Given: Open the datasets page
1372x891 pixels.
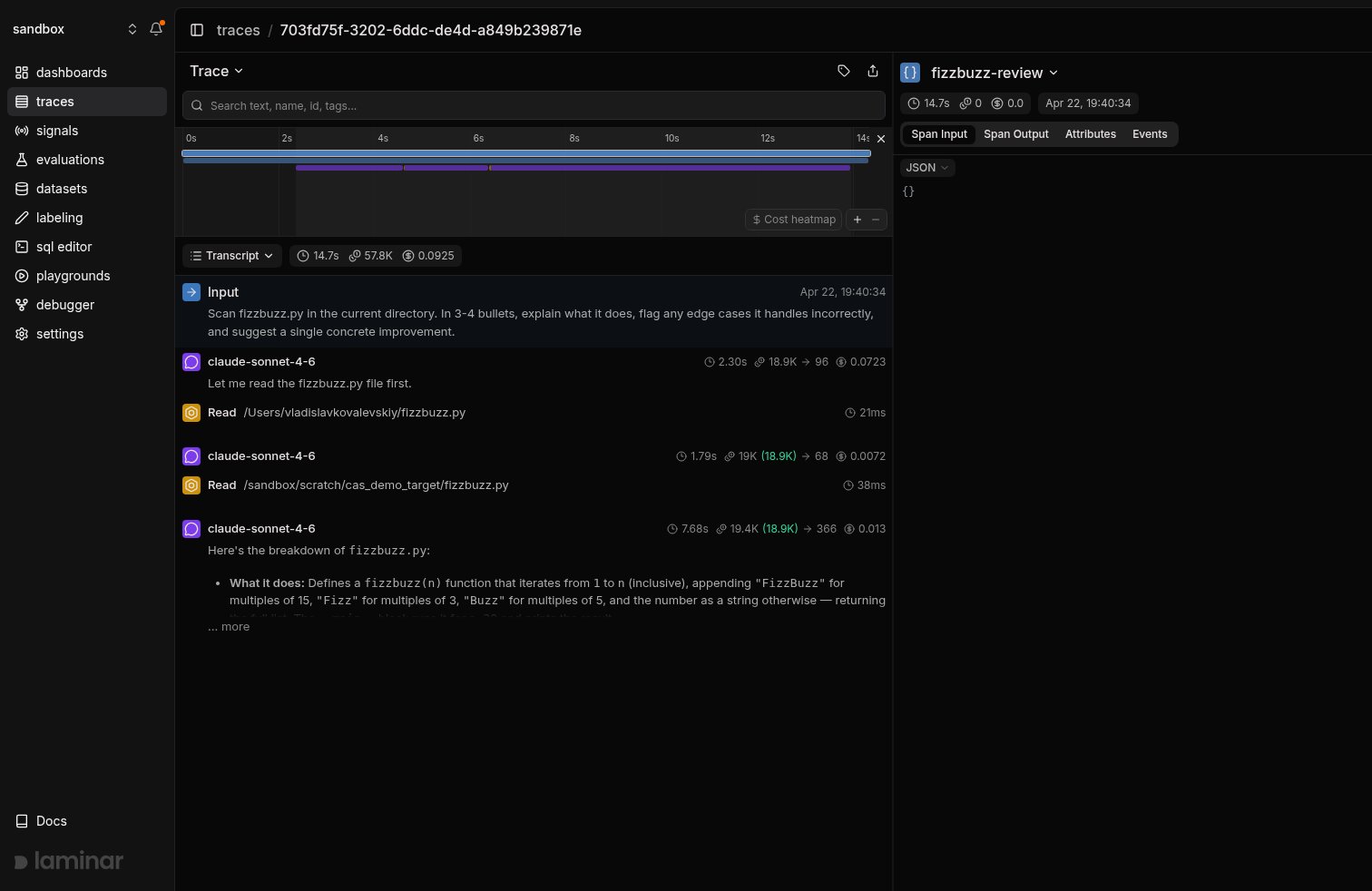Looking at the screenshot, I should [x=87, y=189].
